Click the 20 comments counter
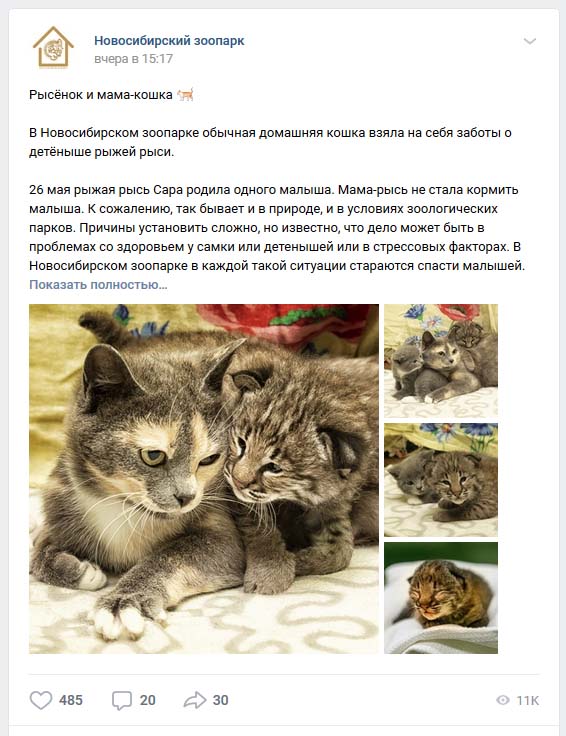Screen dimensions: 566x736 (x=147, y=700)
